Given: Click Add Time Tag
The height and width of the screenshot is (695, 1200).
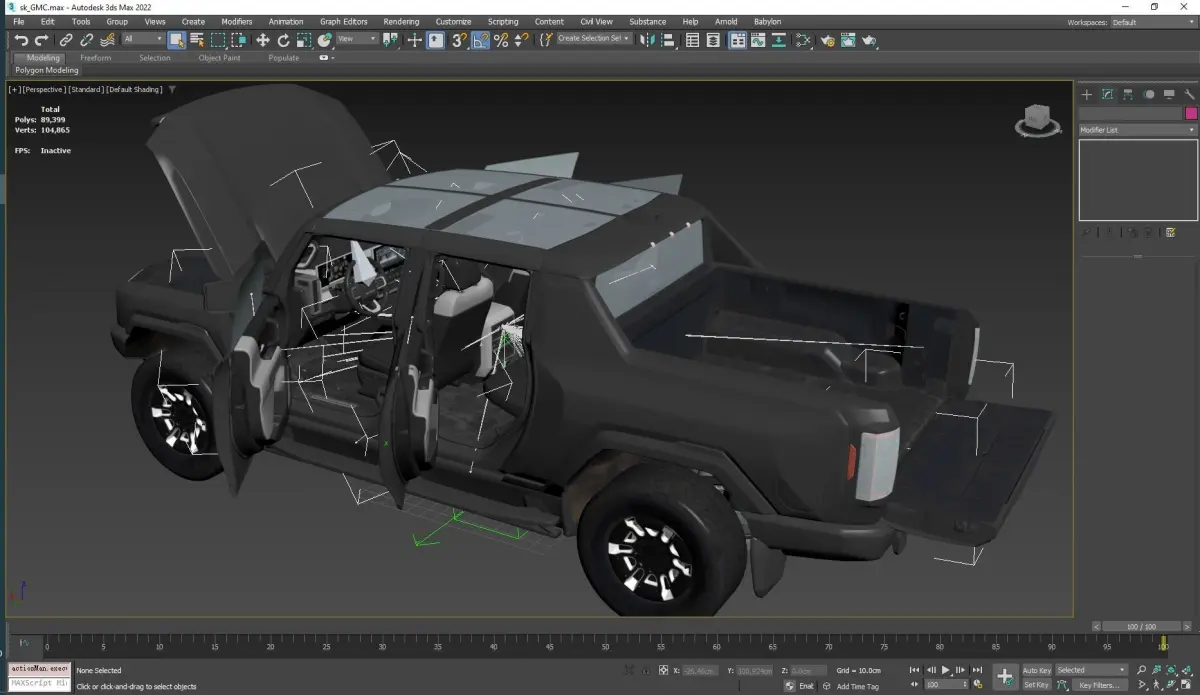Looking at the screenshot, I should coord(857,686).
